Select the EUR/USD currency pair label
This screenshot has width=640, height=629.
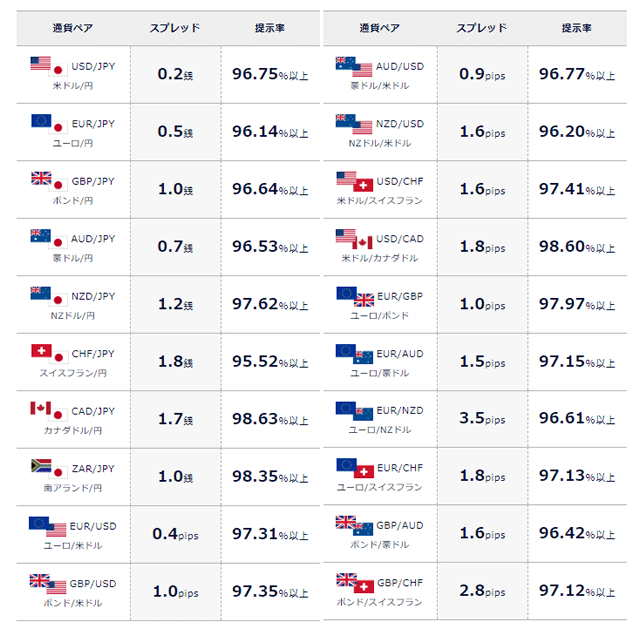93,527
